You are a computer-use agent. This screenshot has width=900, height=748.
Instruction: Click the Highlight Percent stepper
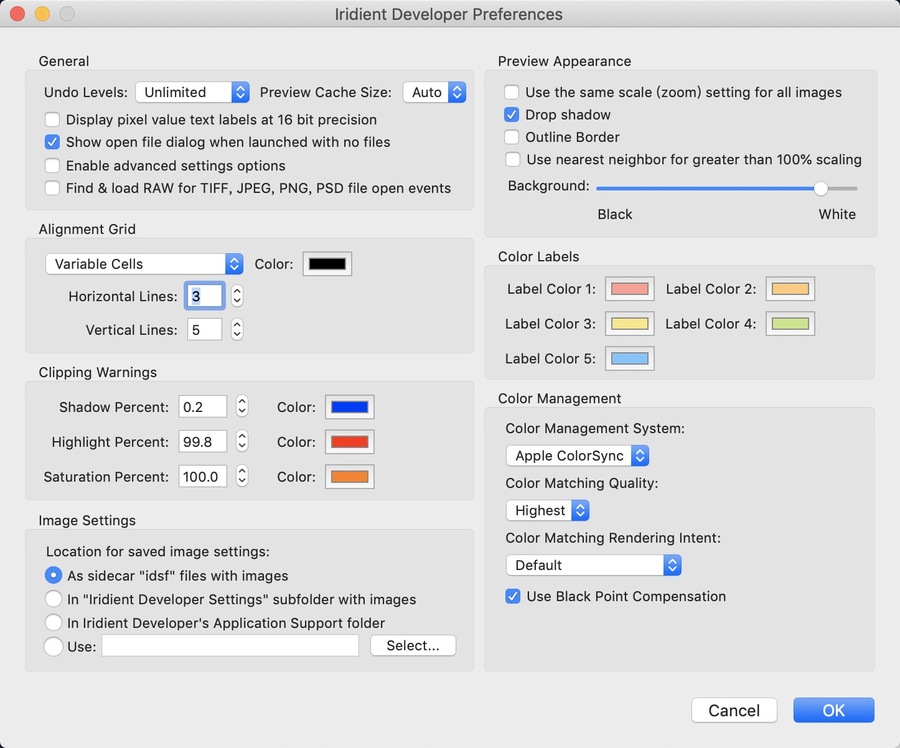pyautogui.click(x=242, y=442)
